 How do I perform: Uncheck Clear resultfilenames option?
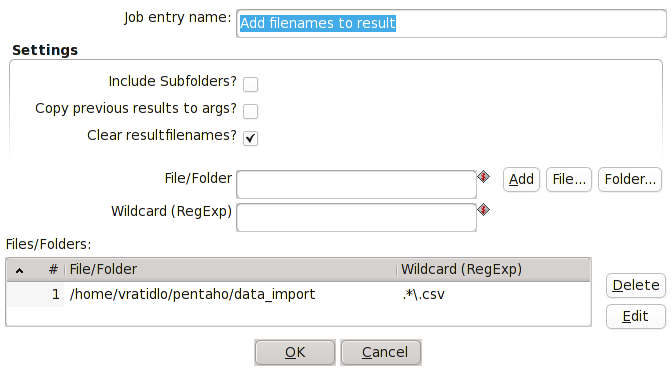tap(250, 138)
